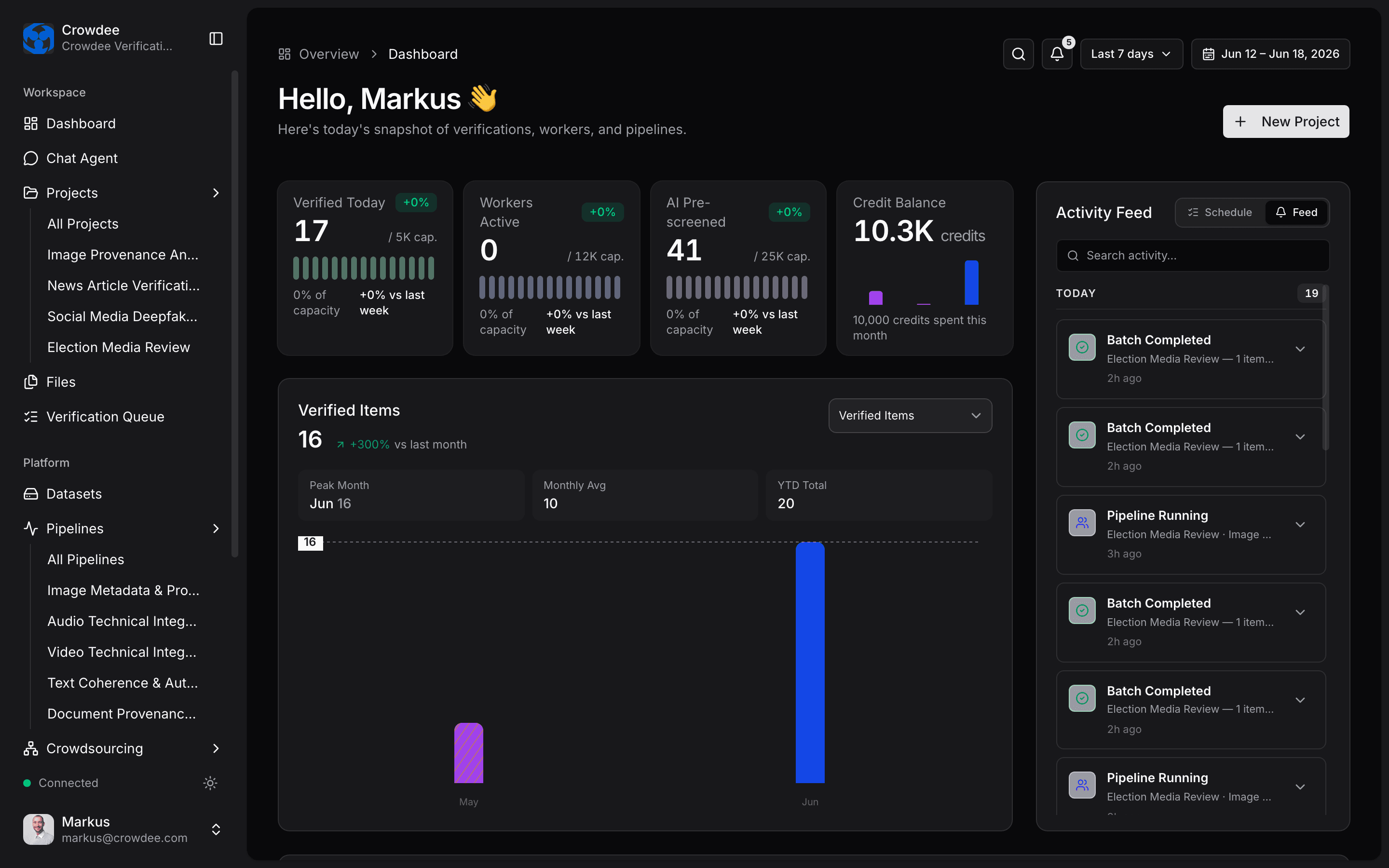This screenshot has height=868, width=1389.
Task: Click the New Project button
Action: click(x=1286, y=122)
